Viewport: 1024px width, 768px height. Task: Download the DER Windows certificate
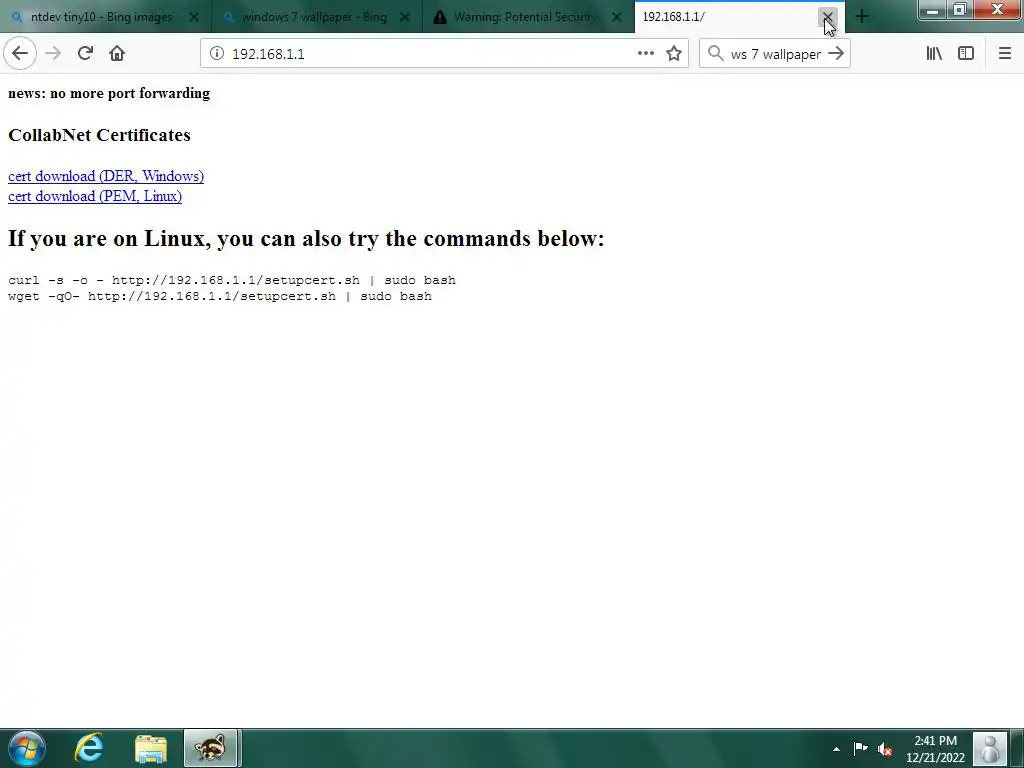point(106,176)
